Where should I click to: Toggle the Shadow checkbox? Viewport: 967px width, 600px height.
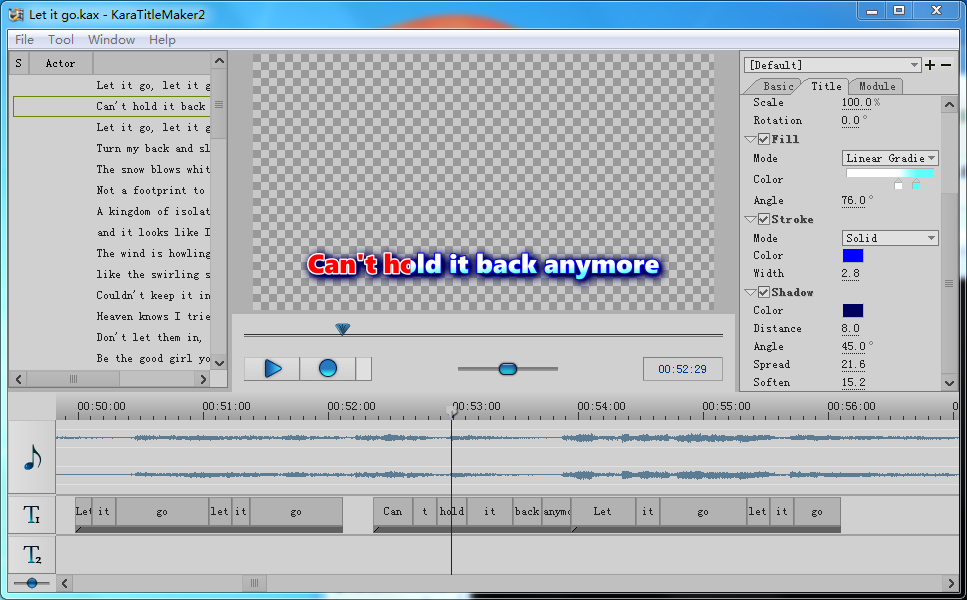coord(763,292)
